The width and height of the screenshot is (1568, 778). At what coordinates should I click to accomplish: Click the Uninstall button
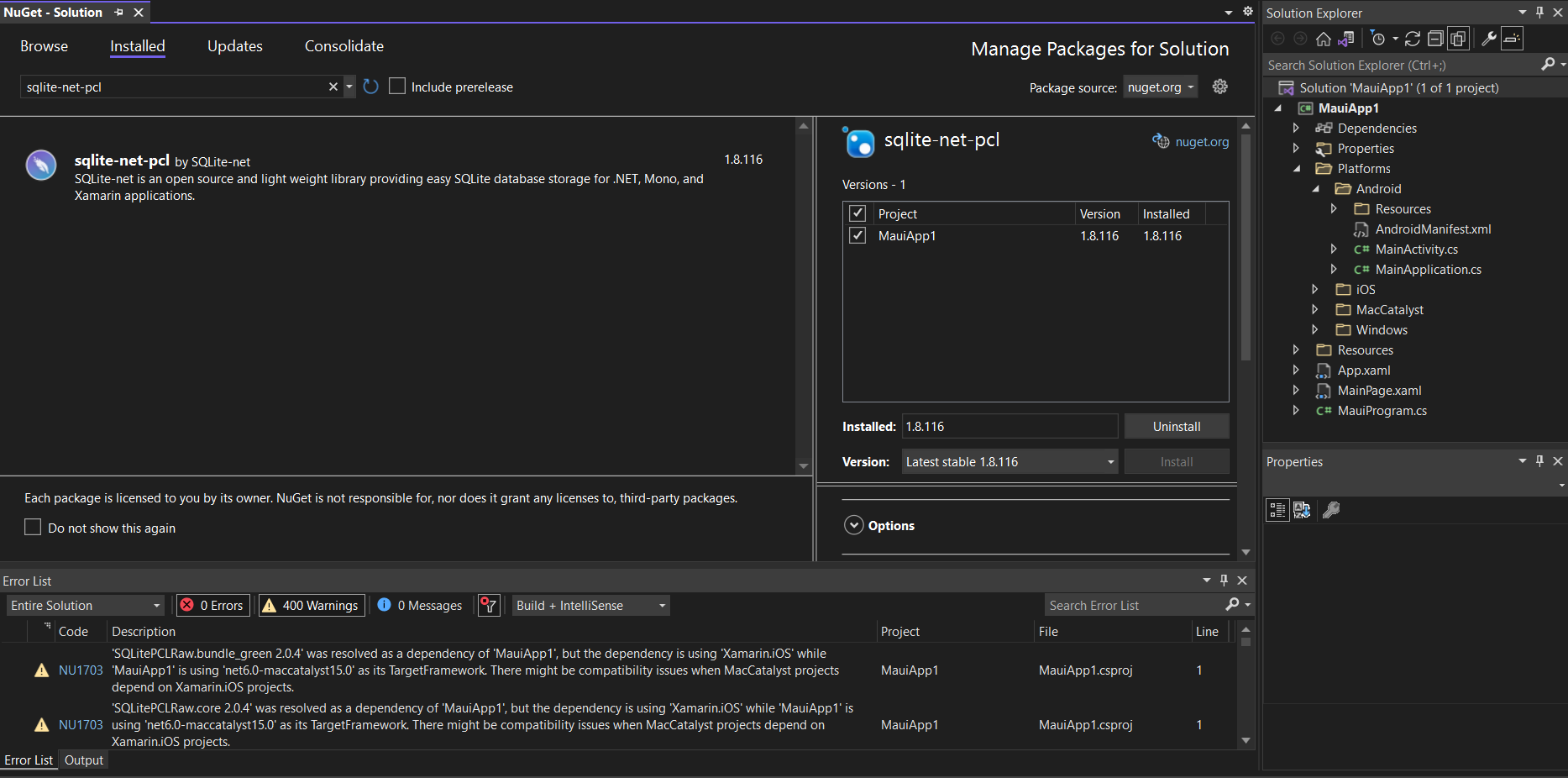click(x=1177, y=426)
